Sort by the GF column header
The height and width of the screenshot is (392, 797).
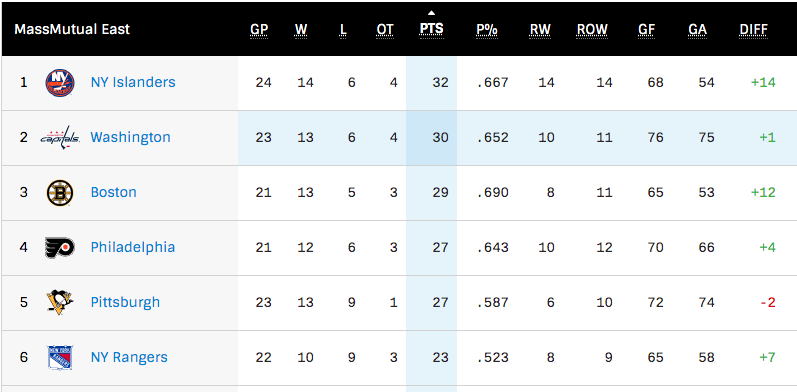point(647,29)
